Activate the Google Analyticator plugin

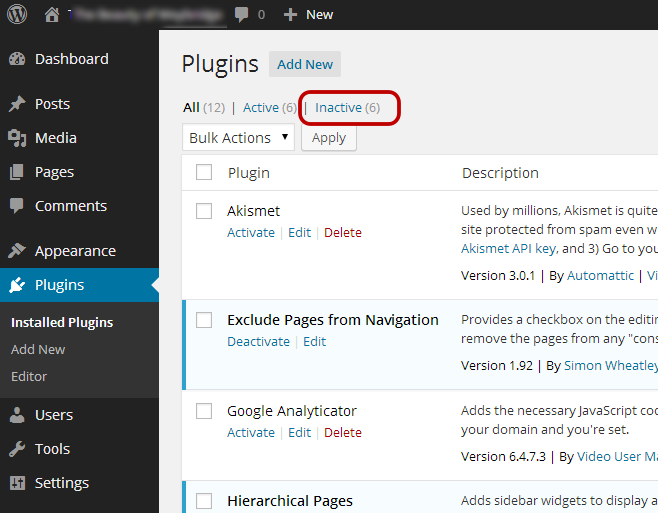click(251, 432)
